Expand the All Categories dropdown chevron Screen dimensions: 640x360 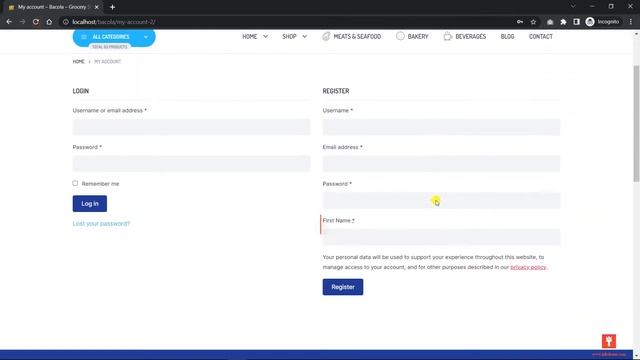[x=146, y=37]
